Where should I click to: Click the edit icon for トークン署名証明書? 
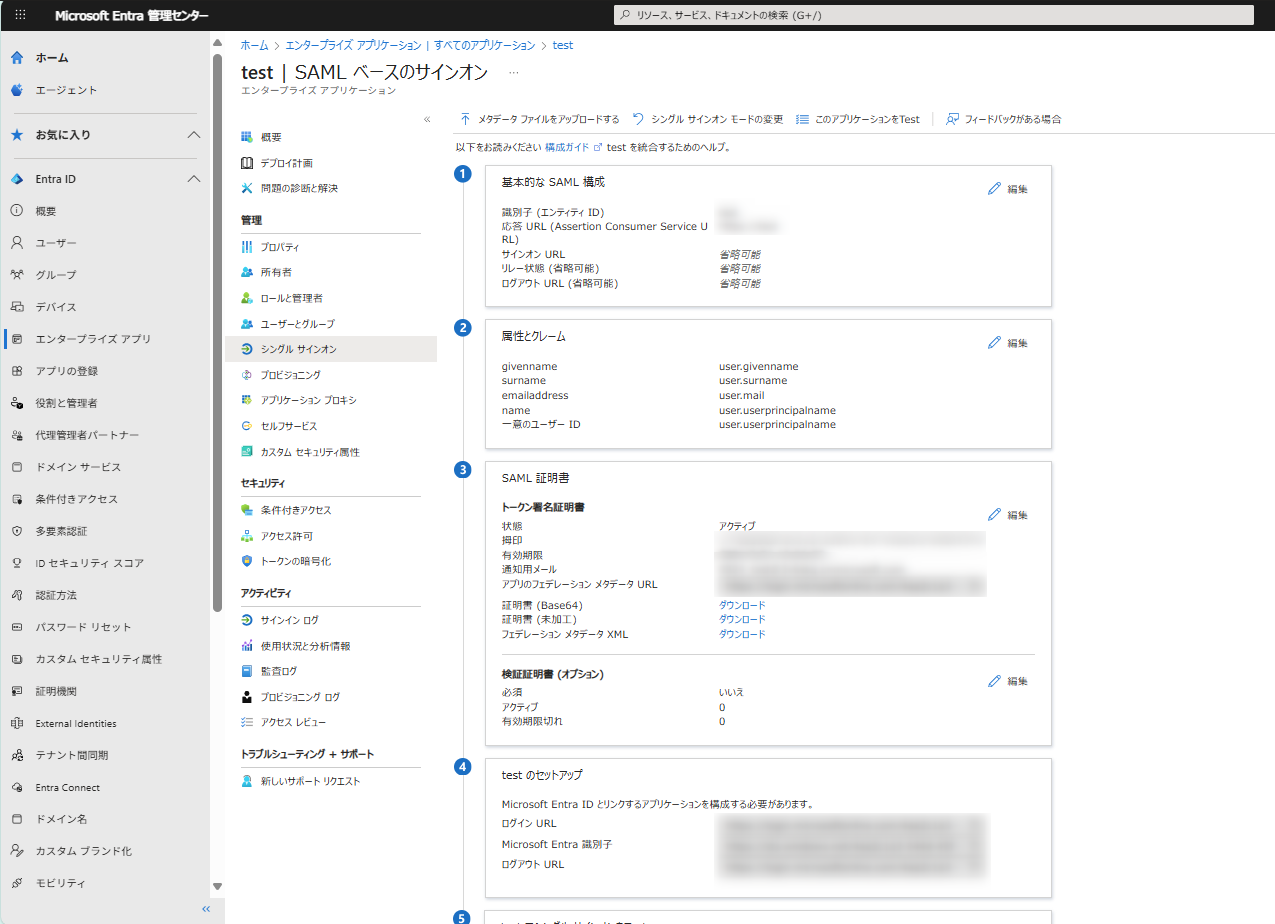pos(994,515)
